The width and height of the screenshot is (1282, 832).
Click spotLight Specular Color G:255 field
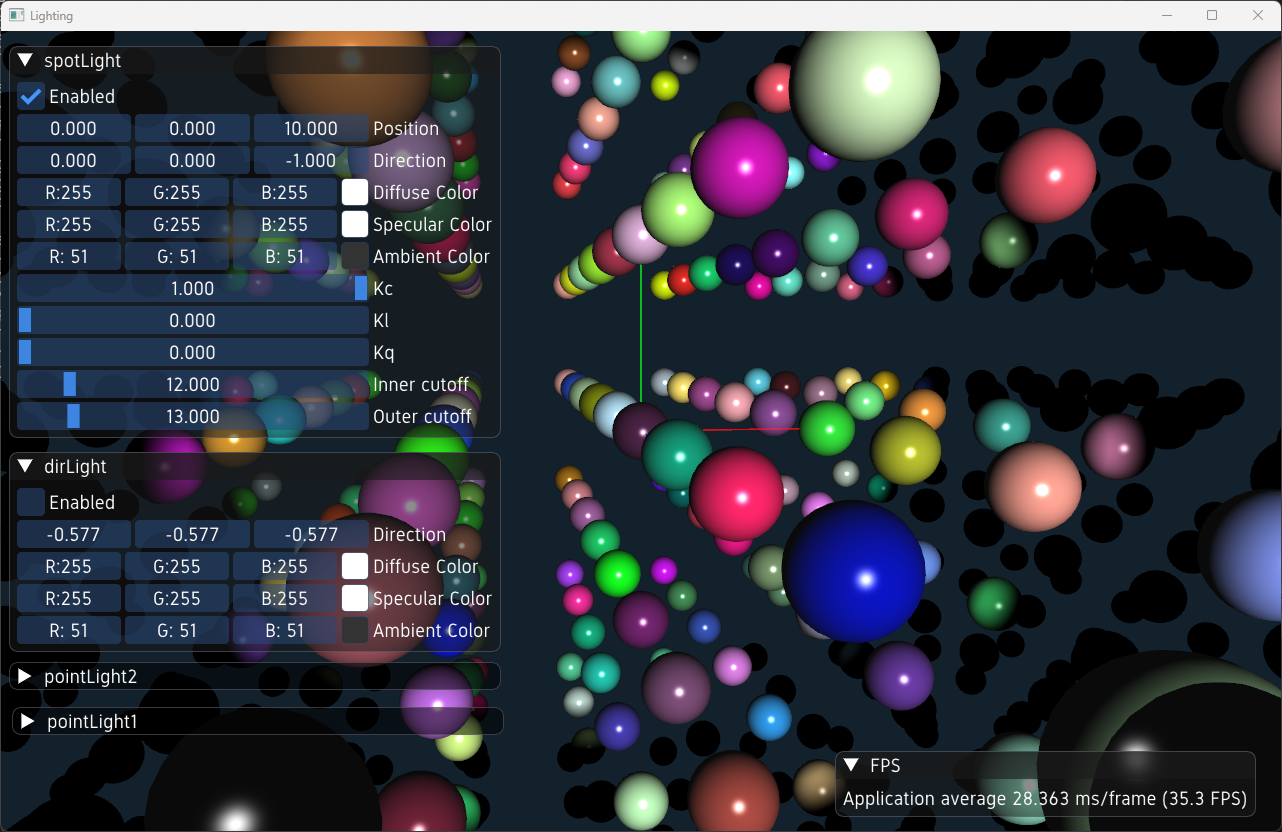tap(177, 225)
